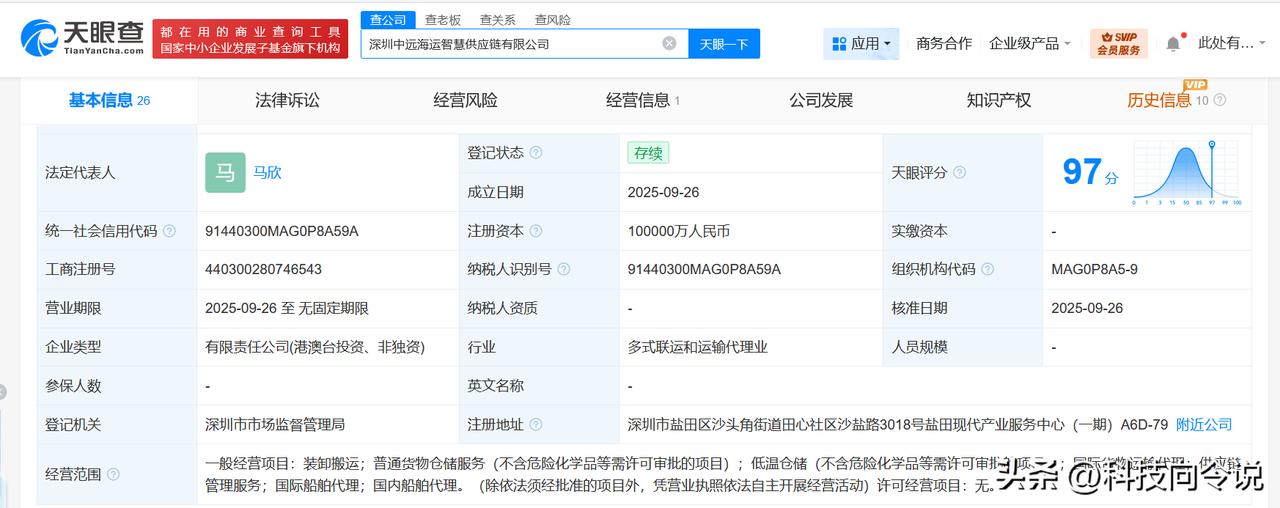Screen dimensions: 1280x508
Task: Click the 天眼评分 distribution chart
Action: [1187, 172]
